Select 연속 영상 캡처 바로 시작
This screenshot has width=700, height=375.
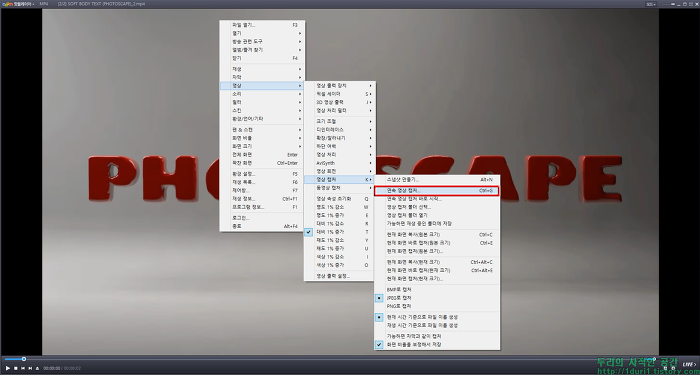click(437, 199)
